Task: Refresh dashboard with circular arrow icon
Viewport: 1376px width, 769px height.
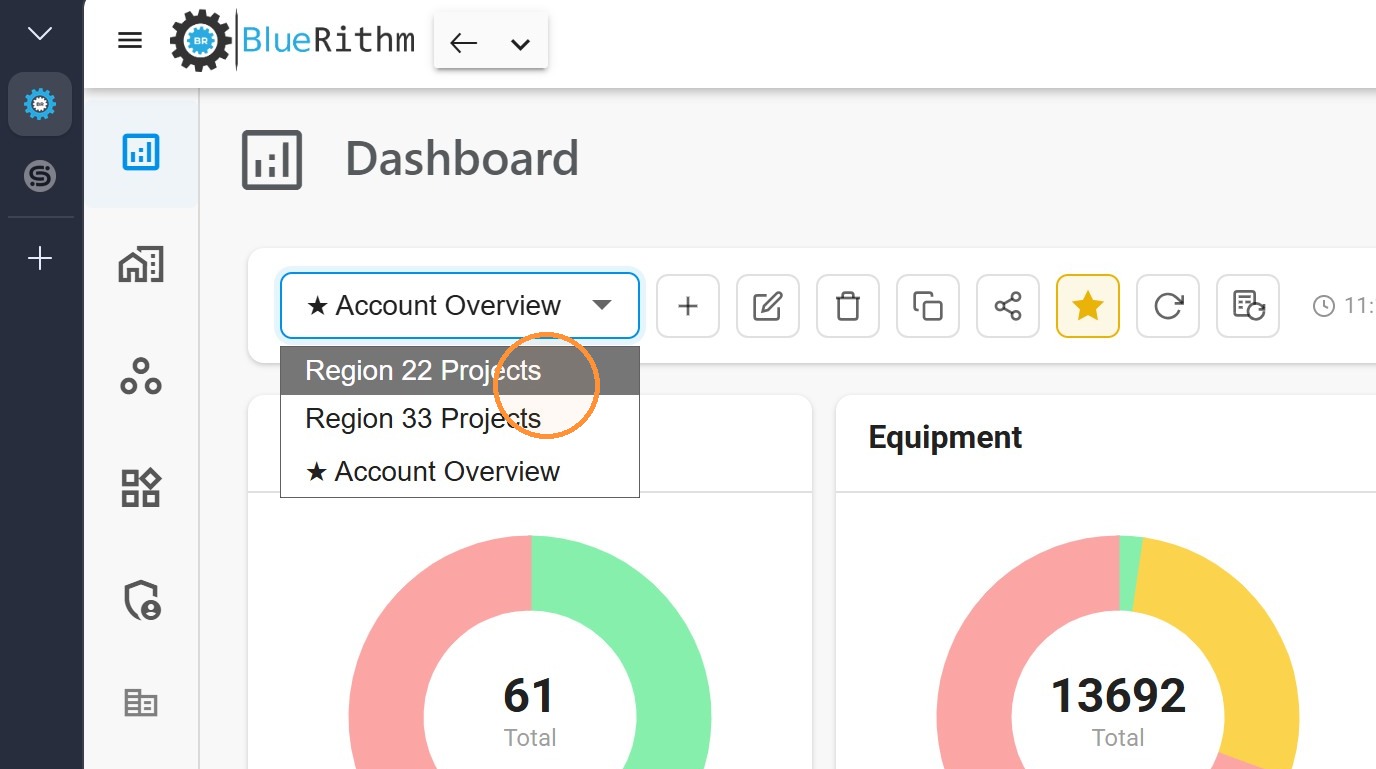Action: (1168, 306)
